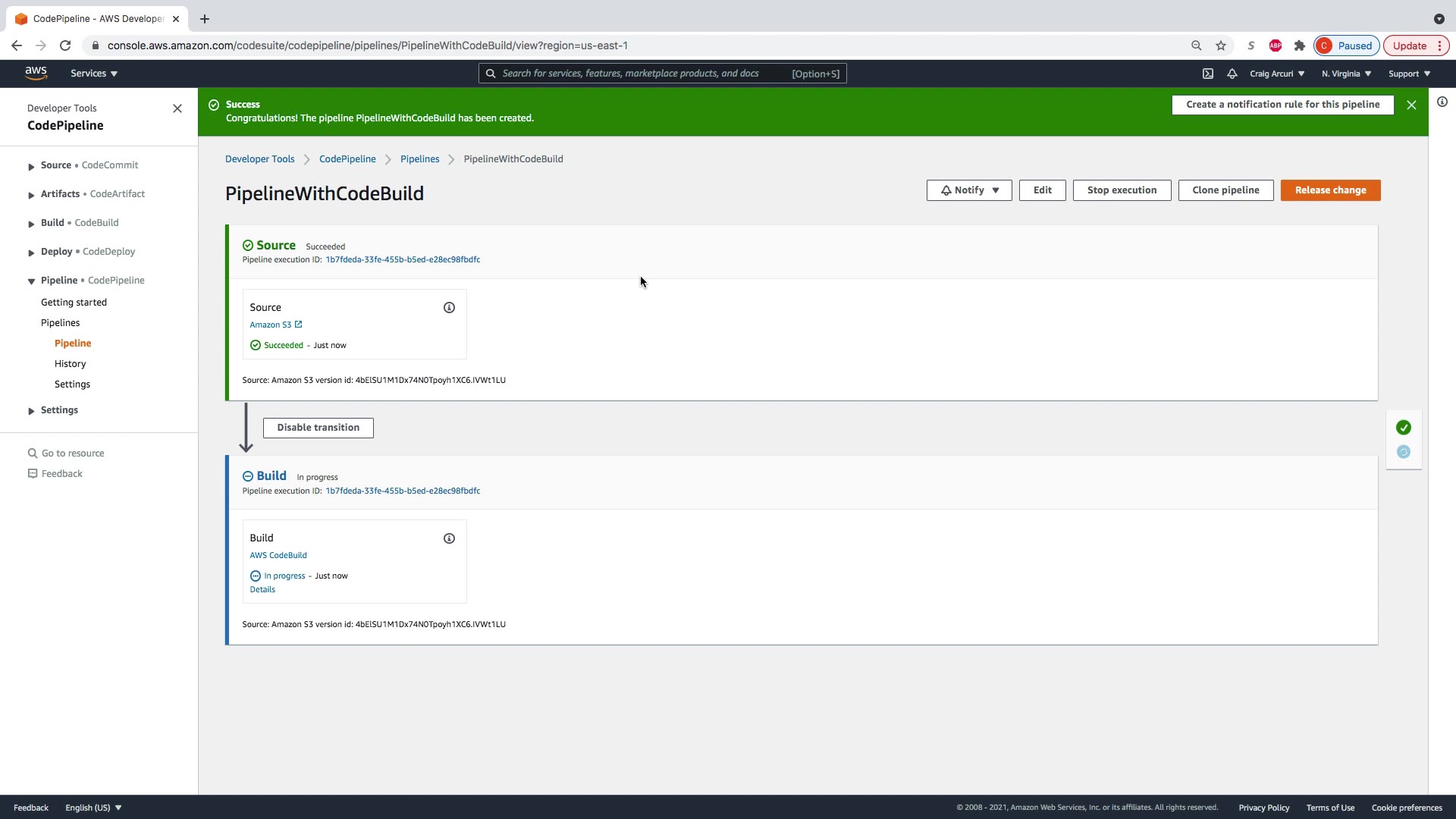Screen dimensions: 1456x819
Task: Click the Release change button
Action: tap(1330, 190)
